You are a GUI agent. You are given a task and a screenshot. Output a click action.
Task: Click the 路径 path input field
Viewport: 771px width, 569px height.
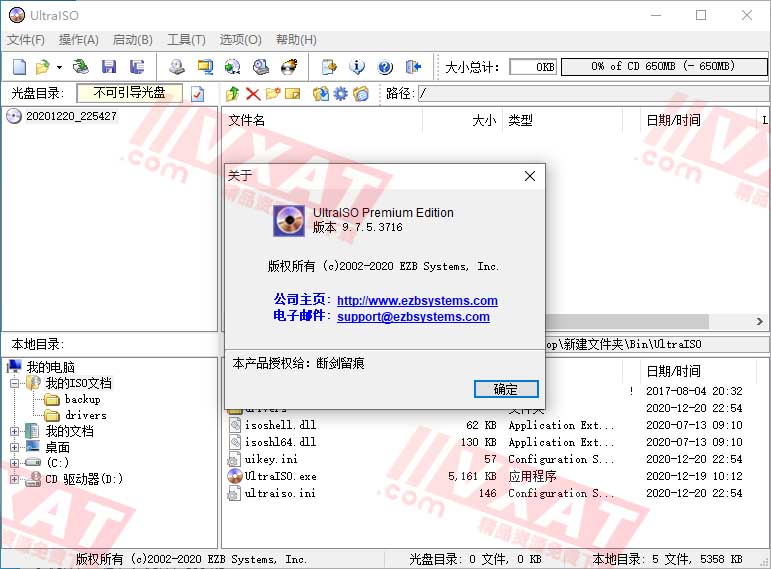[594, 93]
